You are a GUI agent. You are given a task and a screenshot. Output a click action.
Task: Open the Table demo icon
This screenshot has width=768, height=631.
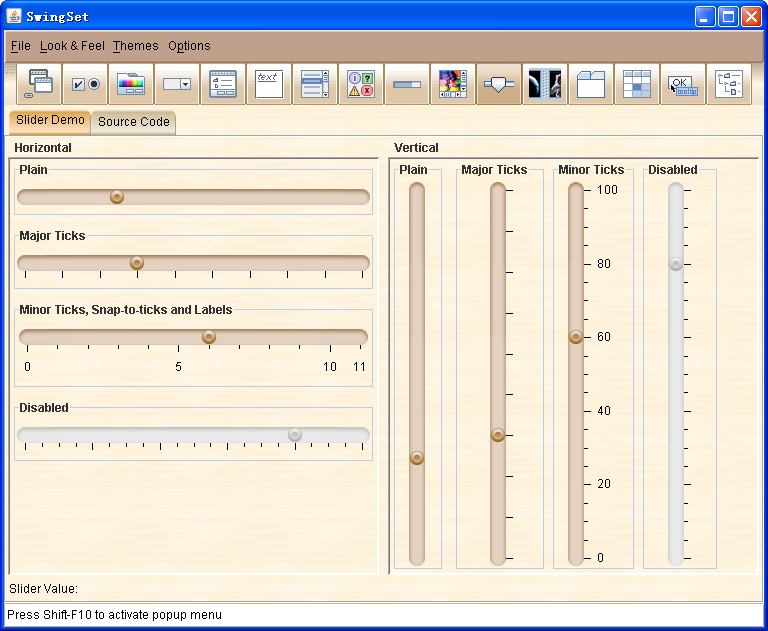637,84
